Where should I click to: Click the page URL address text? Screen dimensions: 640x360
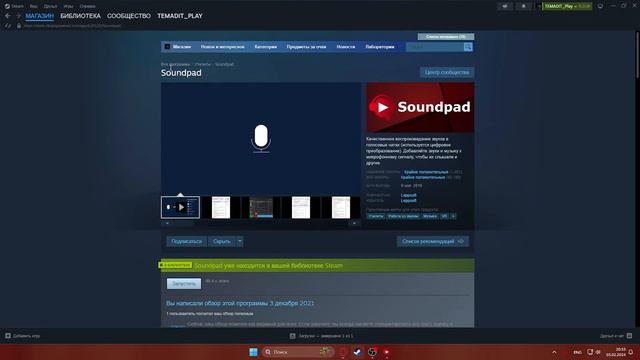click(x=72, y=26)
